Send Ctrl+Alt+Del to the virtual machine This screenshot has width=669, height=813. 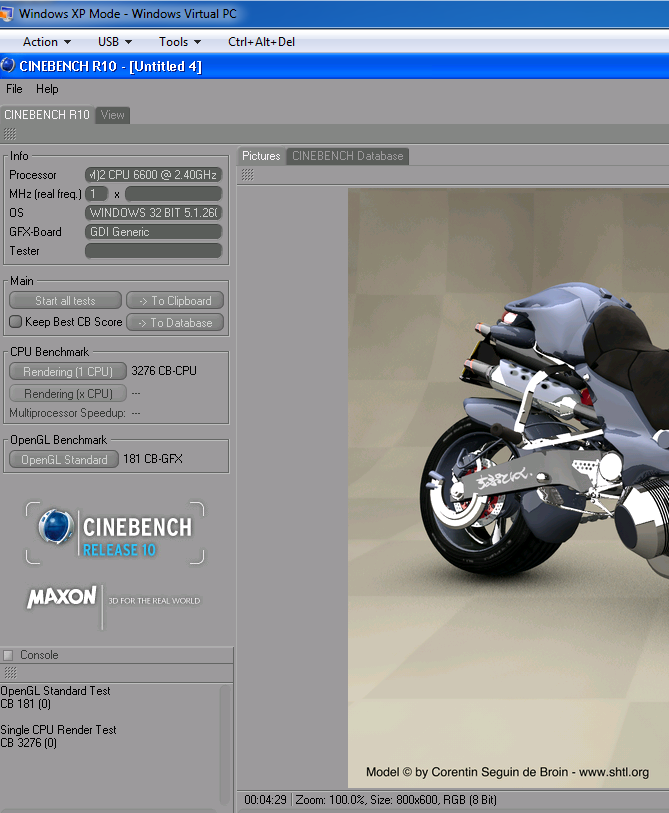tap(261, 42)
